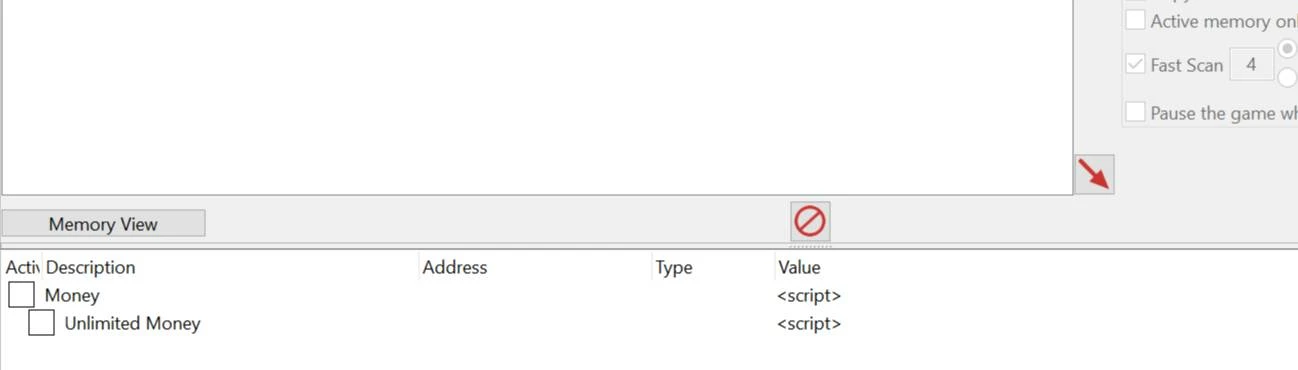Select the Money entry description

(x=72, y=295)
